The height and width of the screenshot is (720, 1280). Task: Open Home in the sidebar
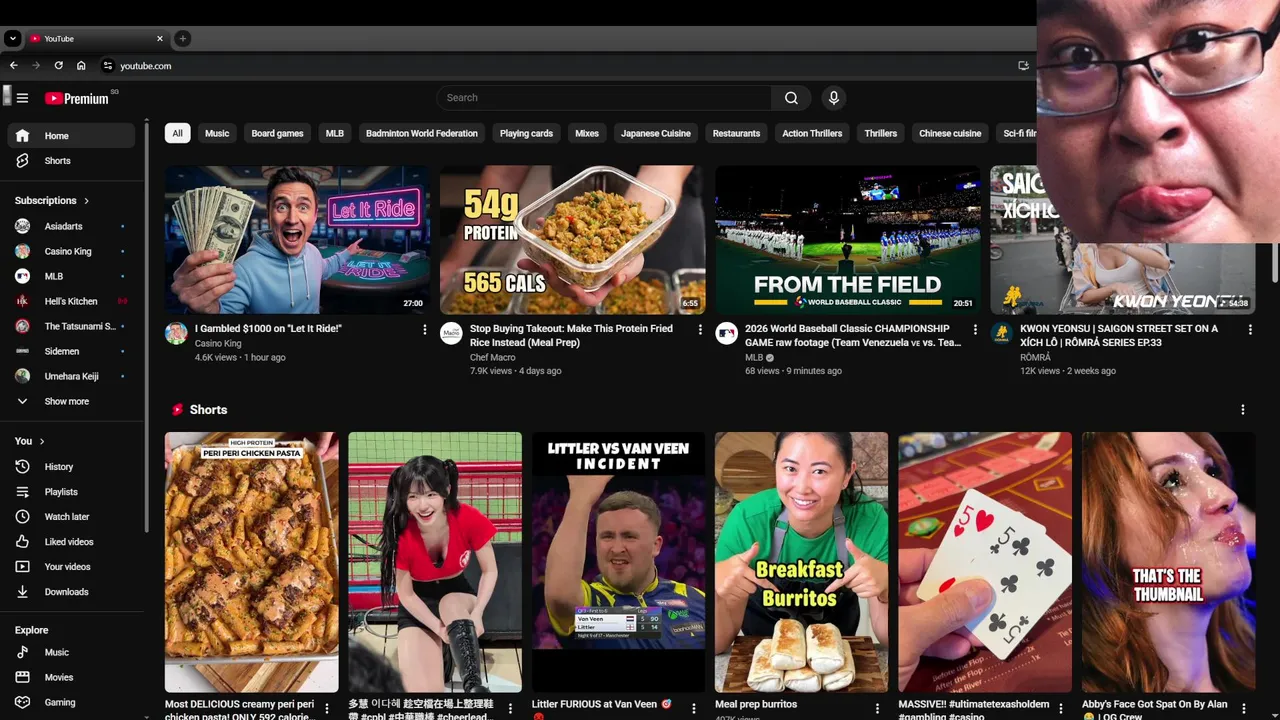tap(70, 136)
